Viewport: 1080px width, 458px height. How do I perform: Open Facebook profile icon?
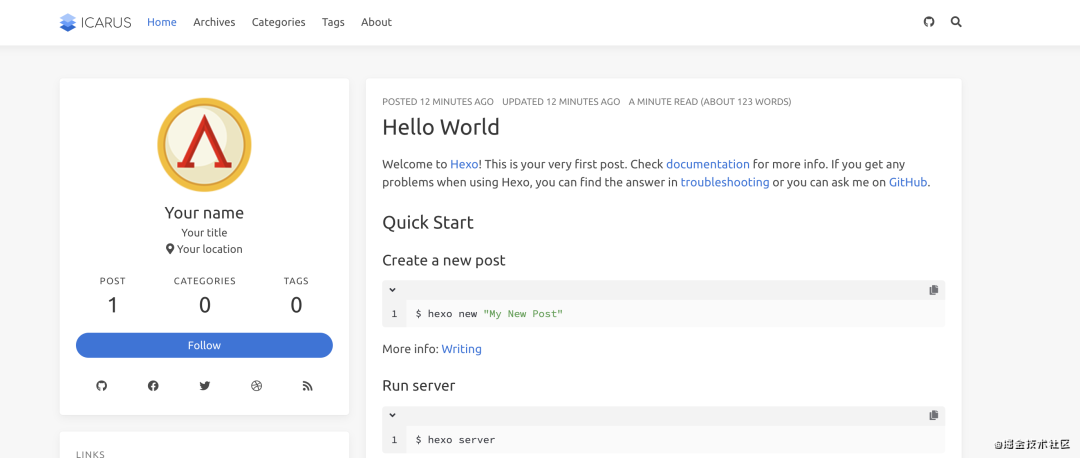(x=153, y=386)
